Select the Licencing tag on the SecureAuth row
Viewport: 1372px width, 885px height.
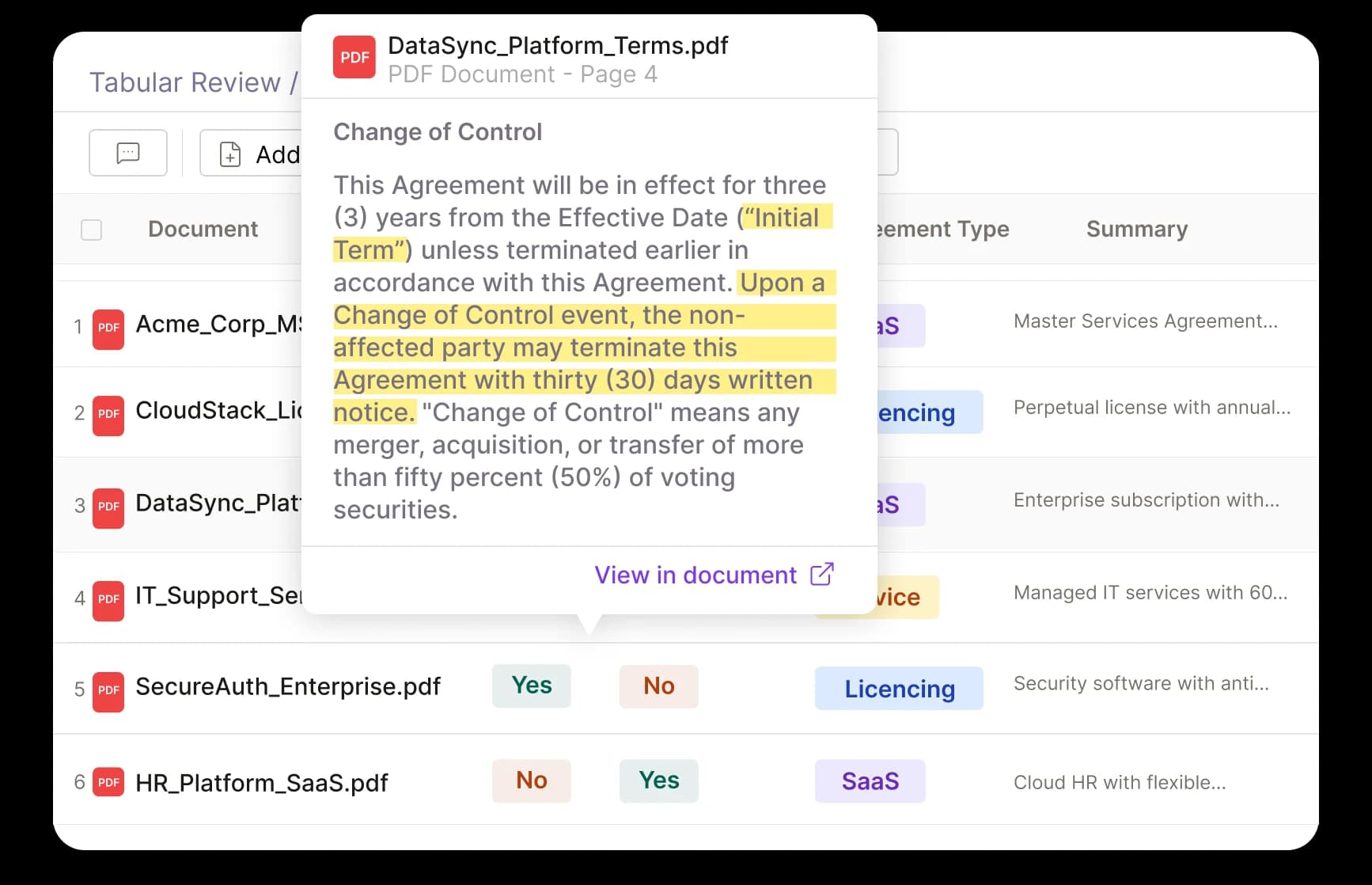click(898, 688)
